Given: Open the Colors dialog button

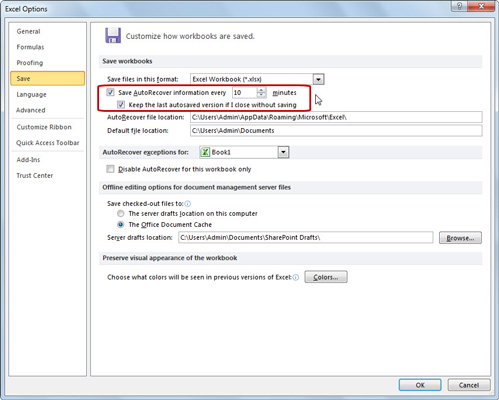Looking at the screenshot, I should (326, 277).
